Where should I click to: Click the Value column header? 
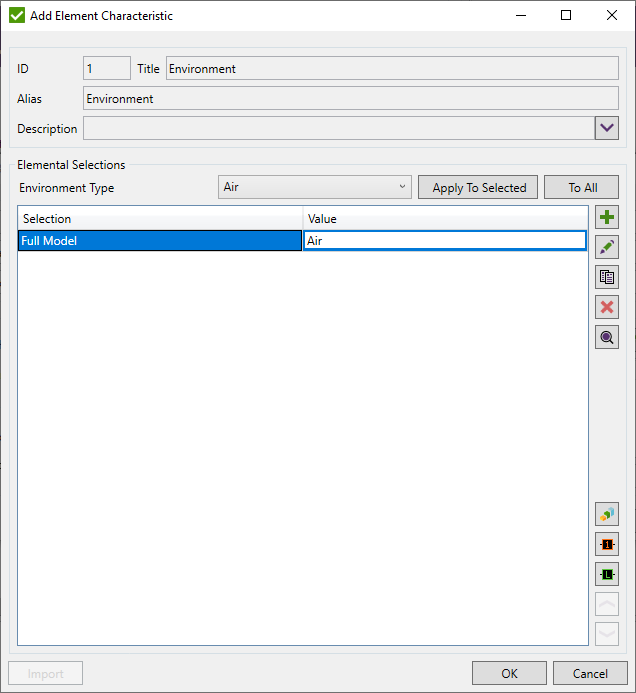(x=444, y=219)
